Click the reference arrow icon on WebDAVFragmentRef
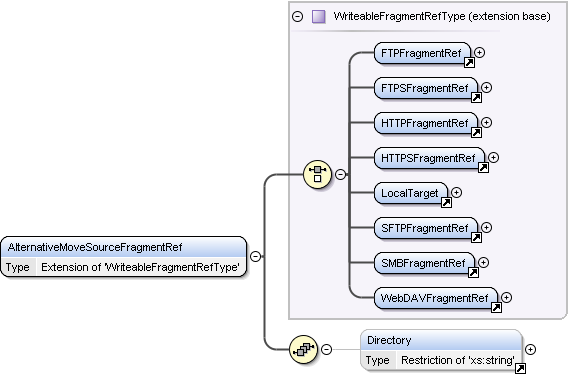The image size is (585, 375). click(496, 307)
